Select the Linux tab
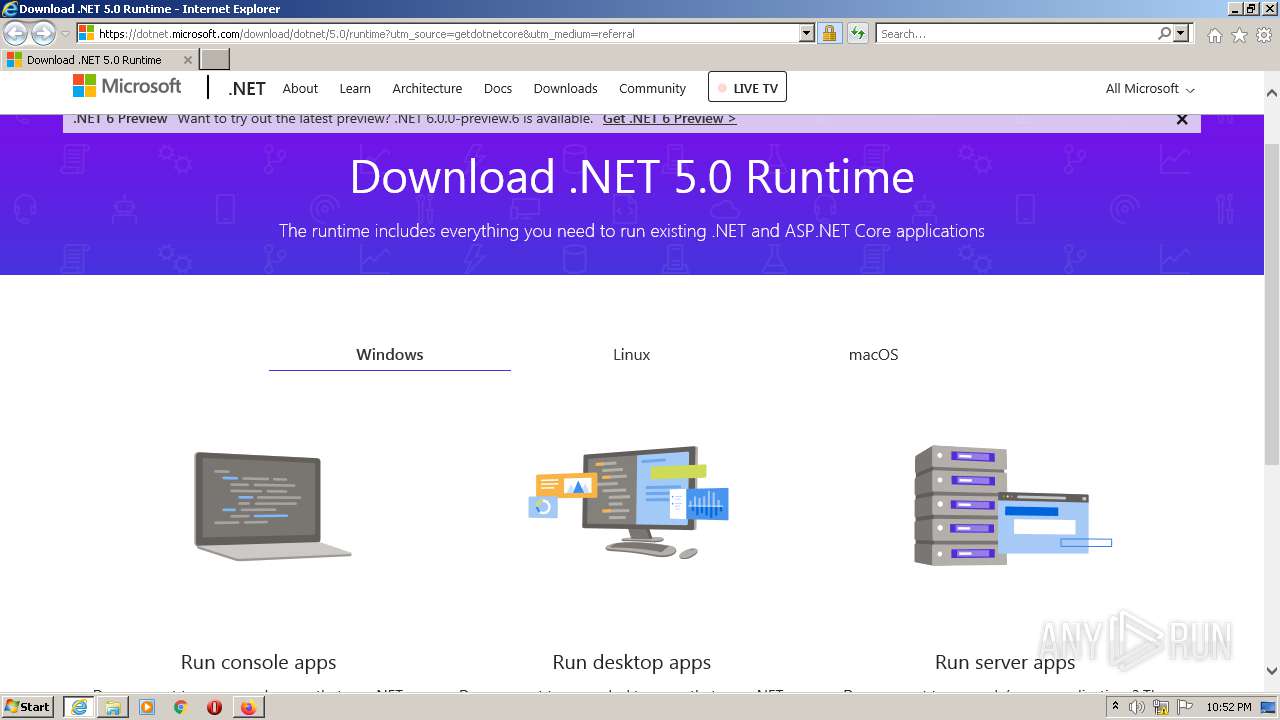Viewport: 1280px width, 720px height. point(631,354)
